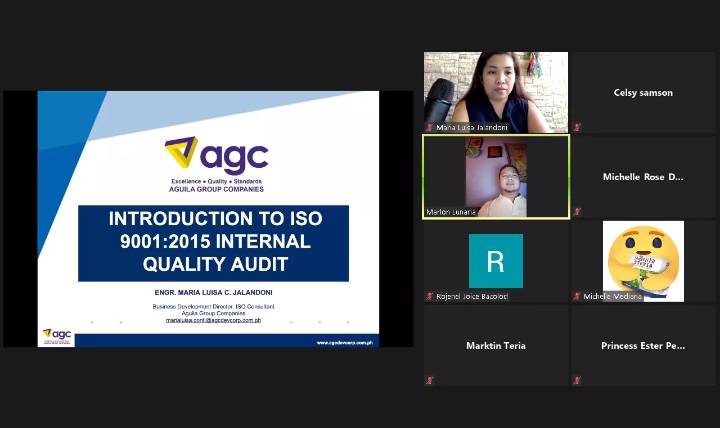
Task: Click muted mic icon on Princess Ester's tile
Action: pyautogui.click(x=577, y=380)
